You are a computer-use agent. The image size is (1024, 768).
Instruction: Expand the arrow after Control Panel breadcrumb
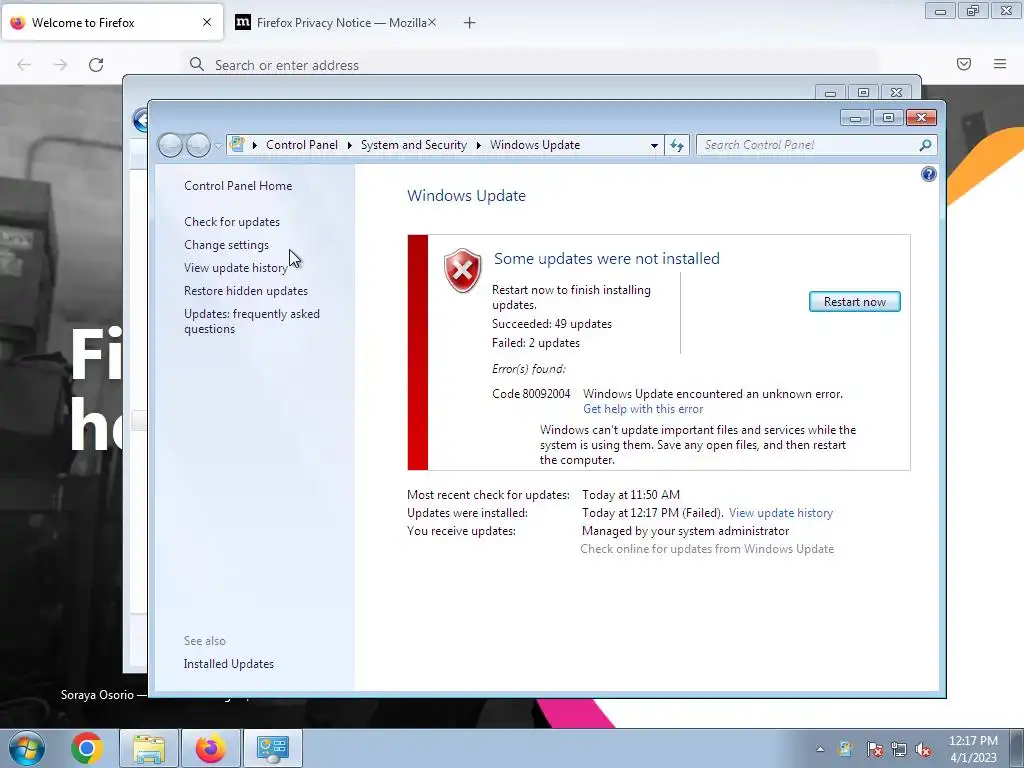click(349, 145)
